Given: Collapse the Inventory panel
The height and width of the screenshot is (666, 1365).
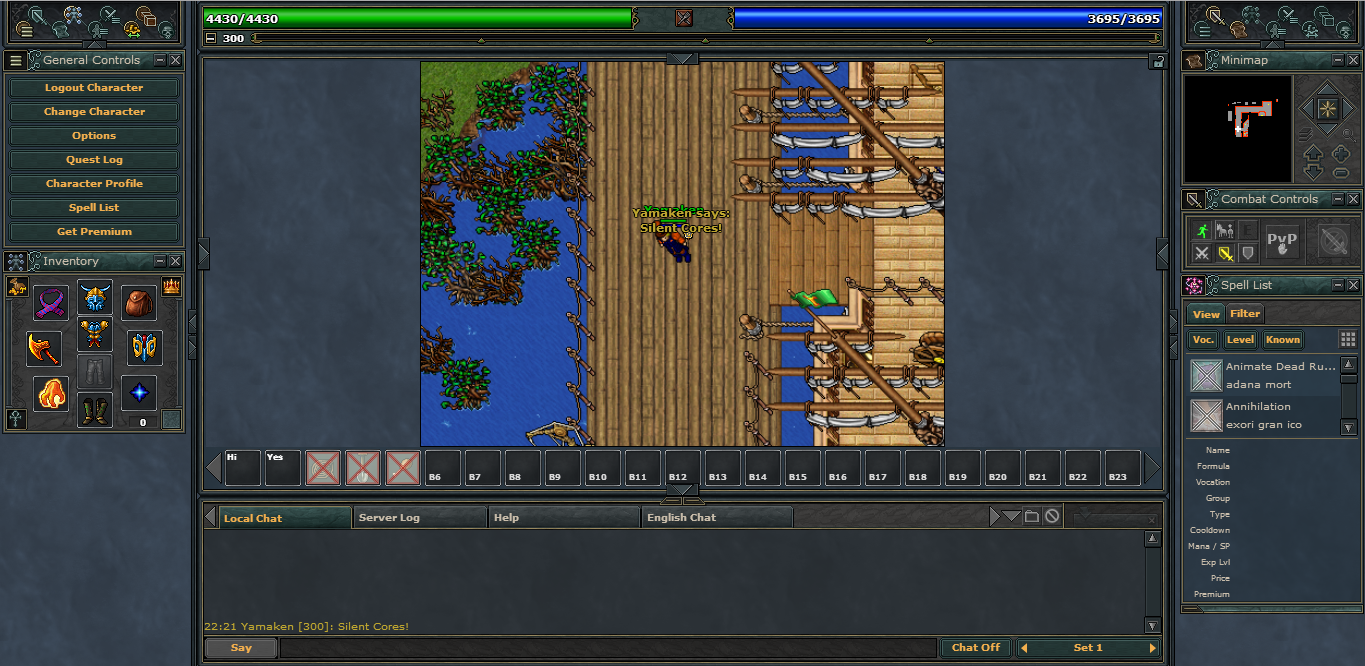Looking at the screenshot, I should [160, 262].
